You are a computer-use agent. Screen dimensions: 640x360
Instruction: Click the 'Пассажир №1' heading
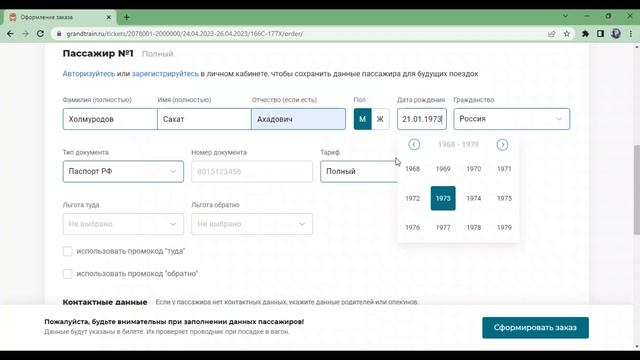tap(98, 53)
